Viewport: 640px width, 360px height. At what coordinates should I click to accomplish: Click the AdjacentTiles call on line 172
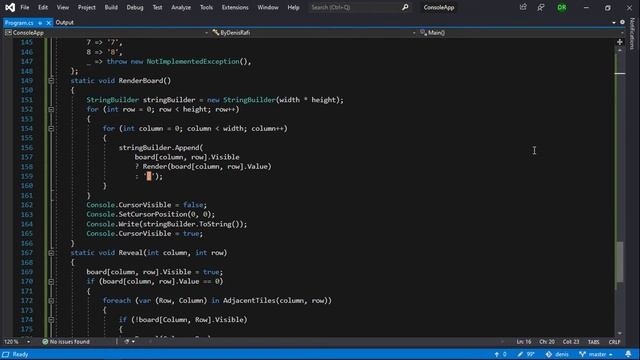pyautogui.click(x=249, y=301)
